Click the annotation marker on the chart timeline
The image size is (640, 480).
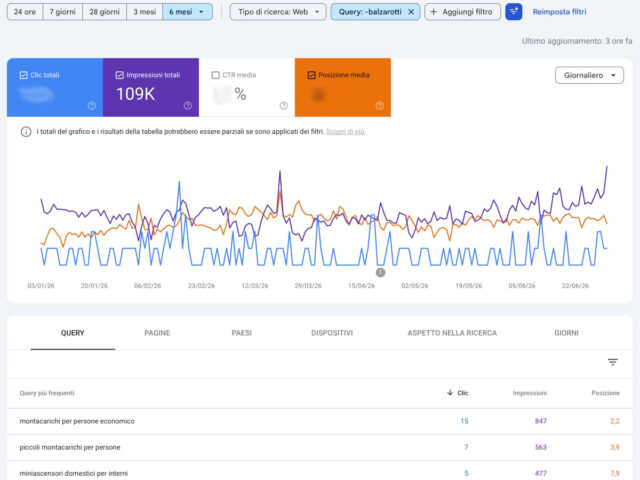(380, 272)
